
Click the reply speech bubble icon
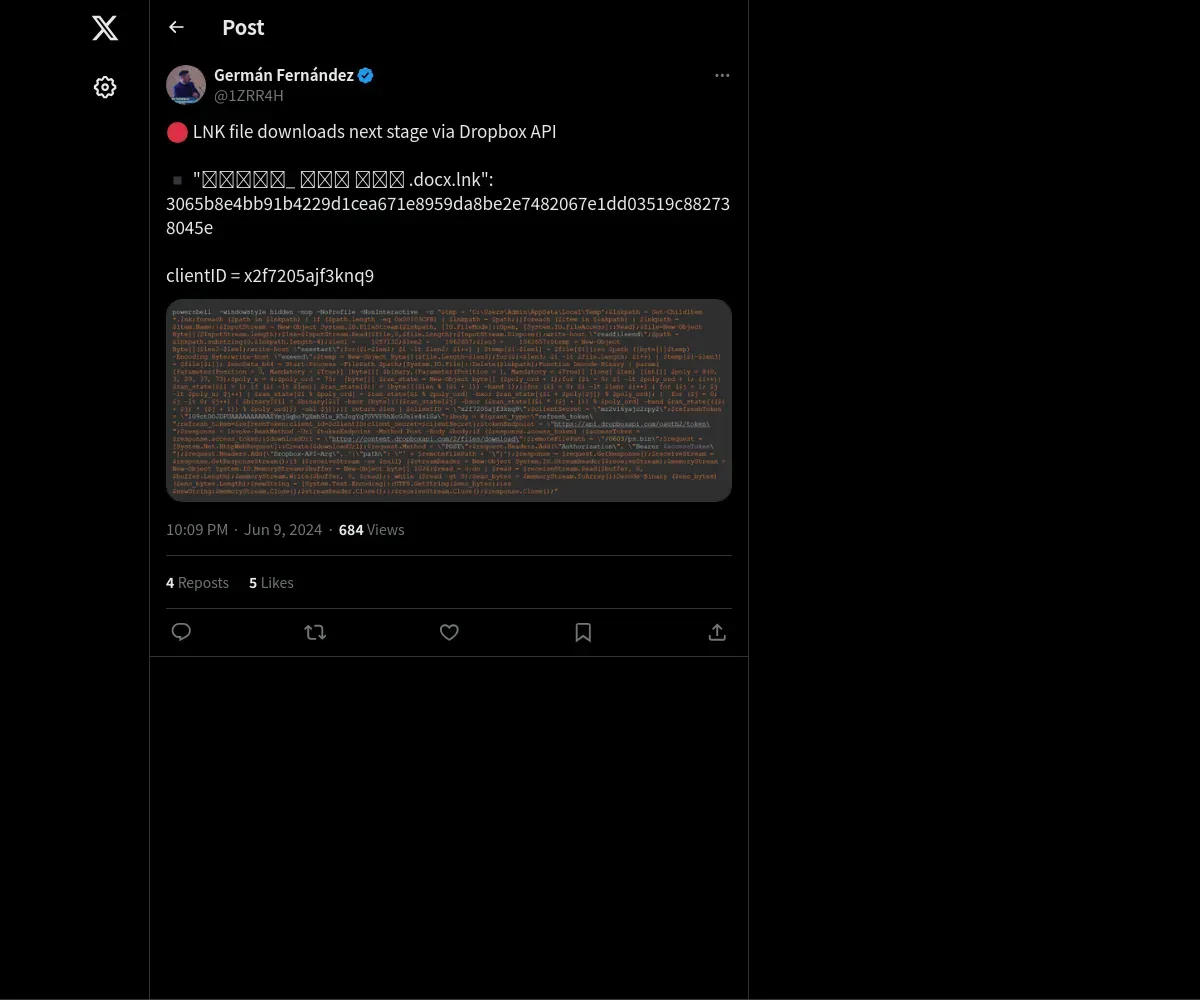[181, 632]
